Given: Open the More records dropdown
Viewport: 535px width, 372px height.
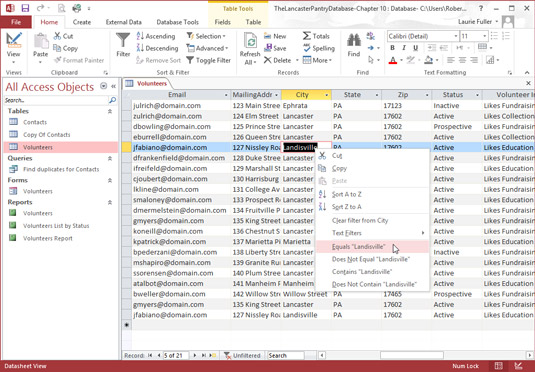Looking at the screenshot, I should (x=318, y=60).
